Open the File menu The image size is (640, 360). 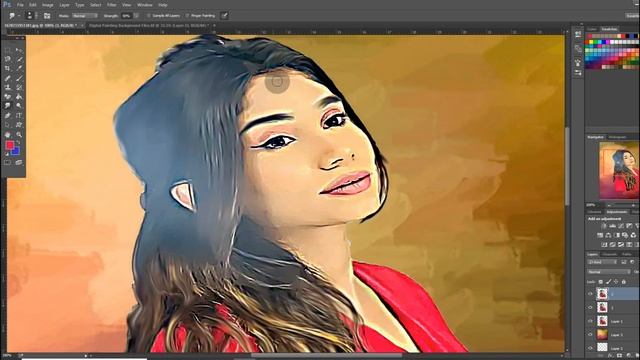click(20, 5)
